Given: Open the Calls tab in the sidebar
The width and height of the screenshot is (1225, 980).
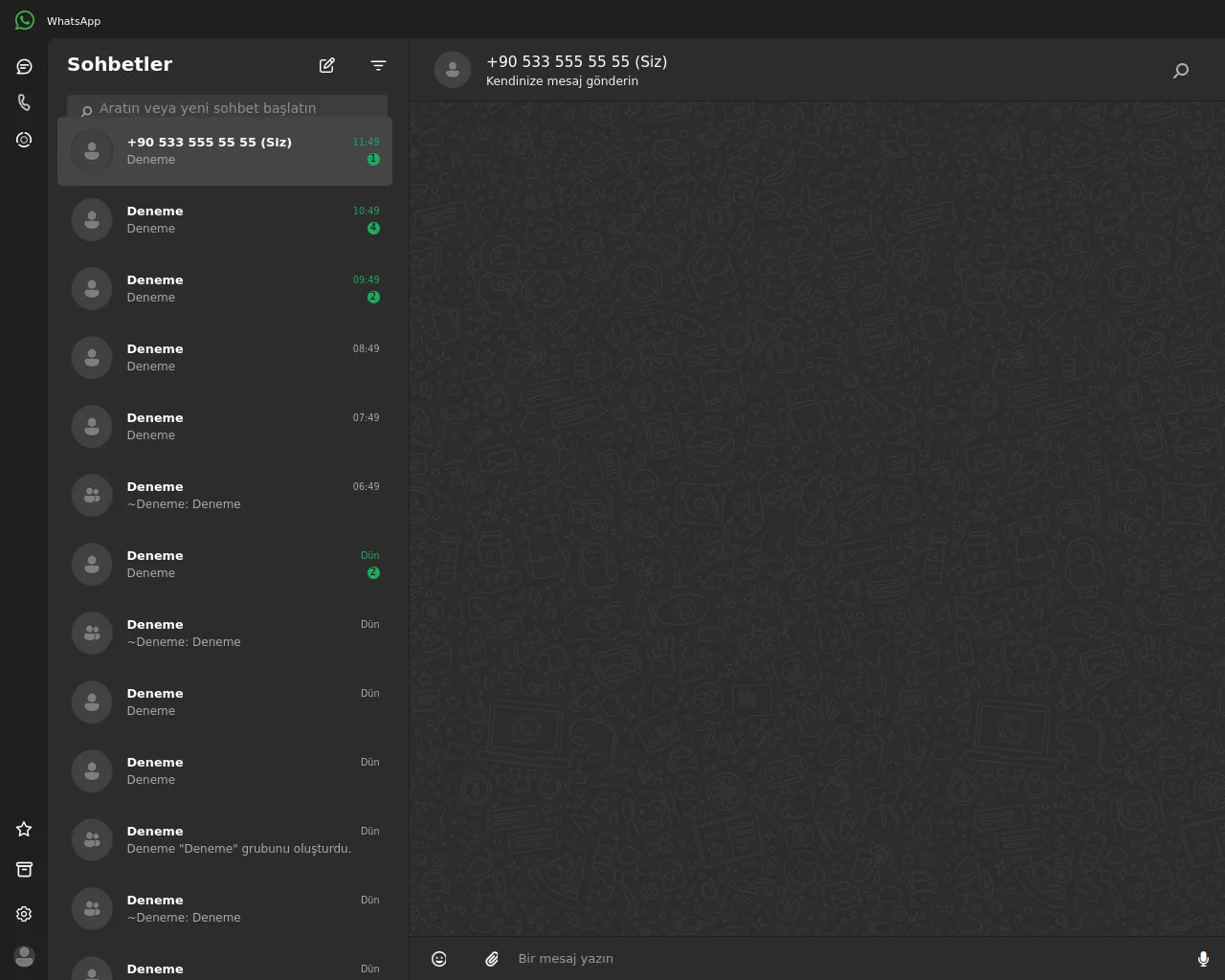Looking at the screenshot, I should 24,102.
